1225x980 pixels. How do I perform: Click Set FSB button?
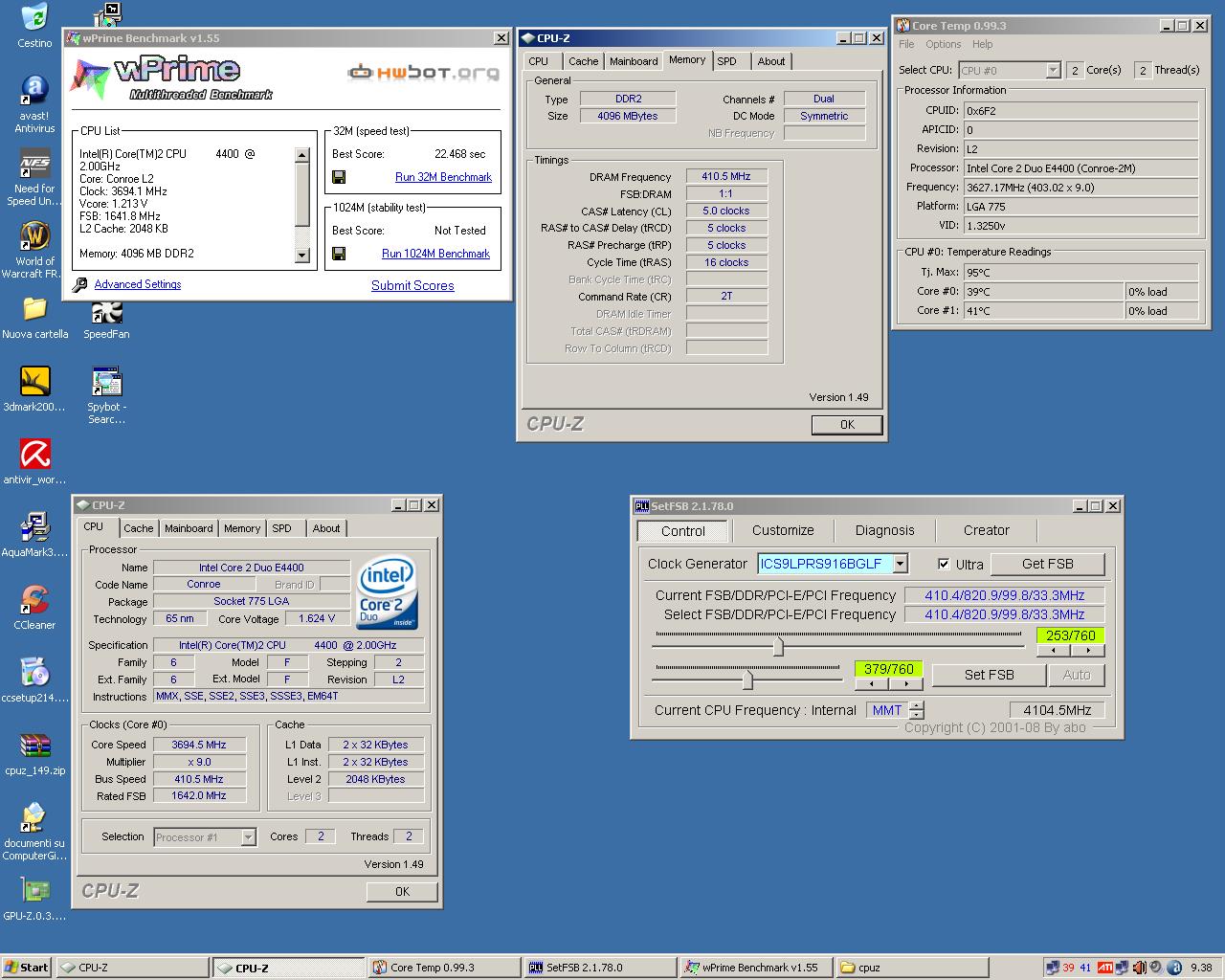990,675
